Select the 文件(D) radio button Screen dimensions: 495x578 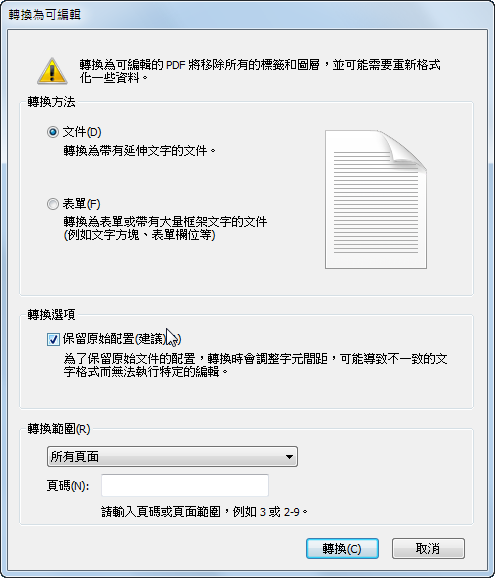point(53,132)
